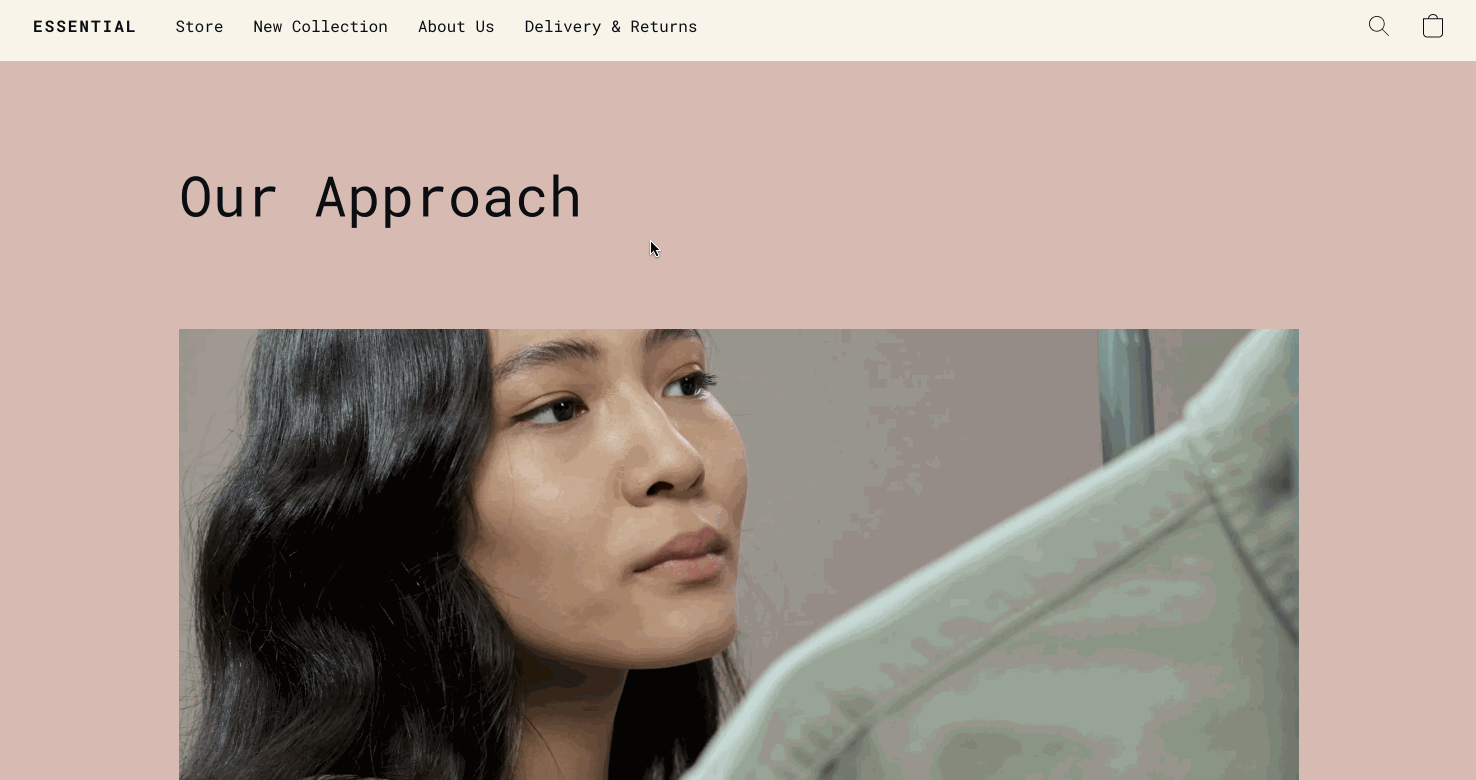Click the woman's lips in the photo
Image resolution: width=1476 pixels, height=780 pixels.
pyautogui.click(x=683, y=552)
